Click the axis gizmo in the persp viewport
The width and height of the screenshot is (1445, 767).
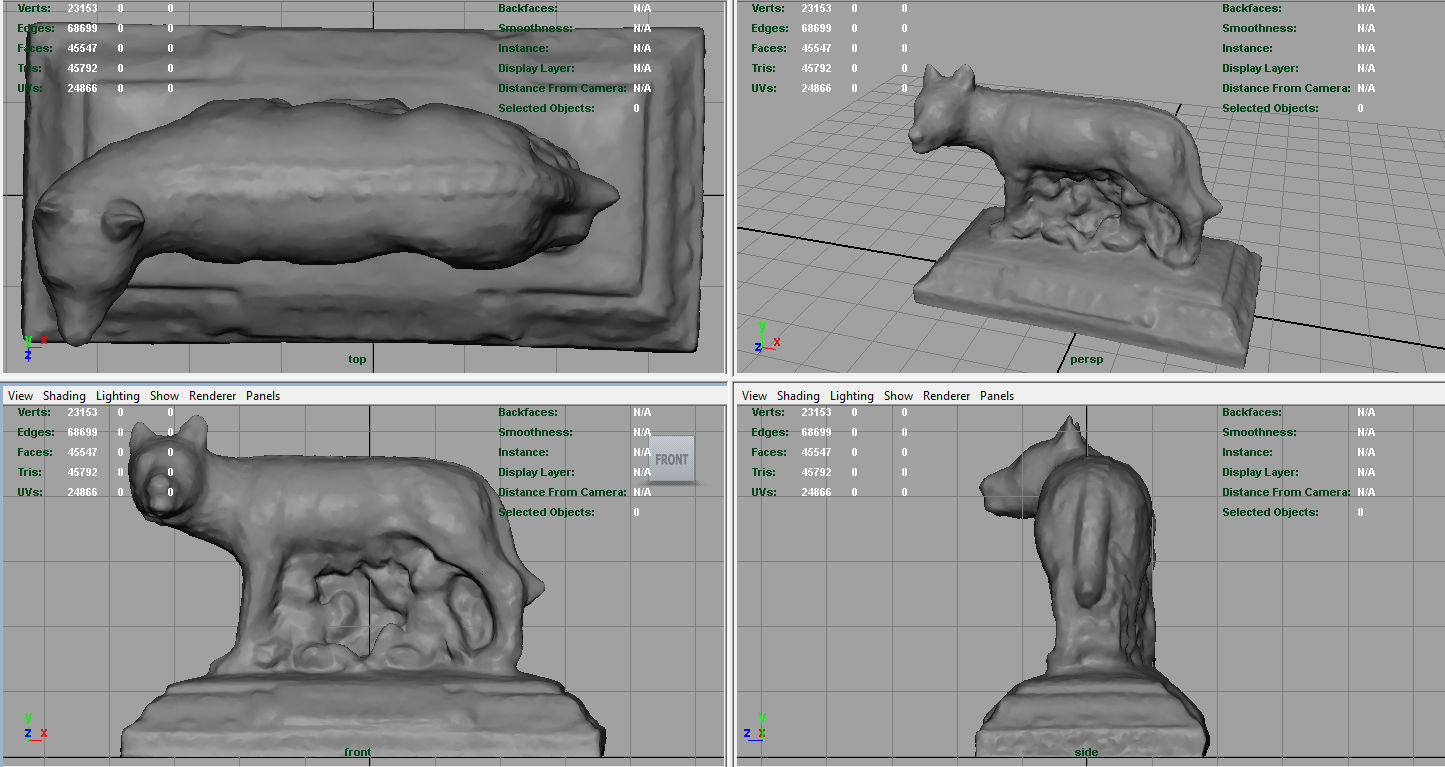768,335
